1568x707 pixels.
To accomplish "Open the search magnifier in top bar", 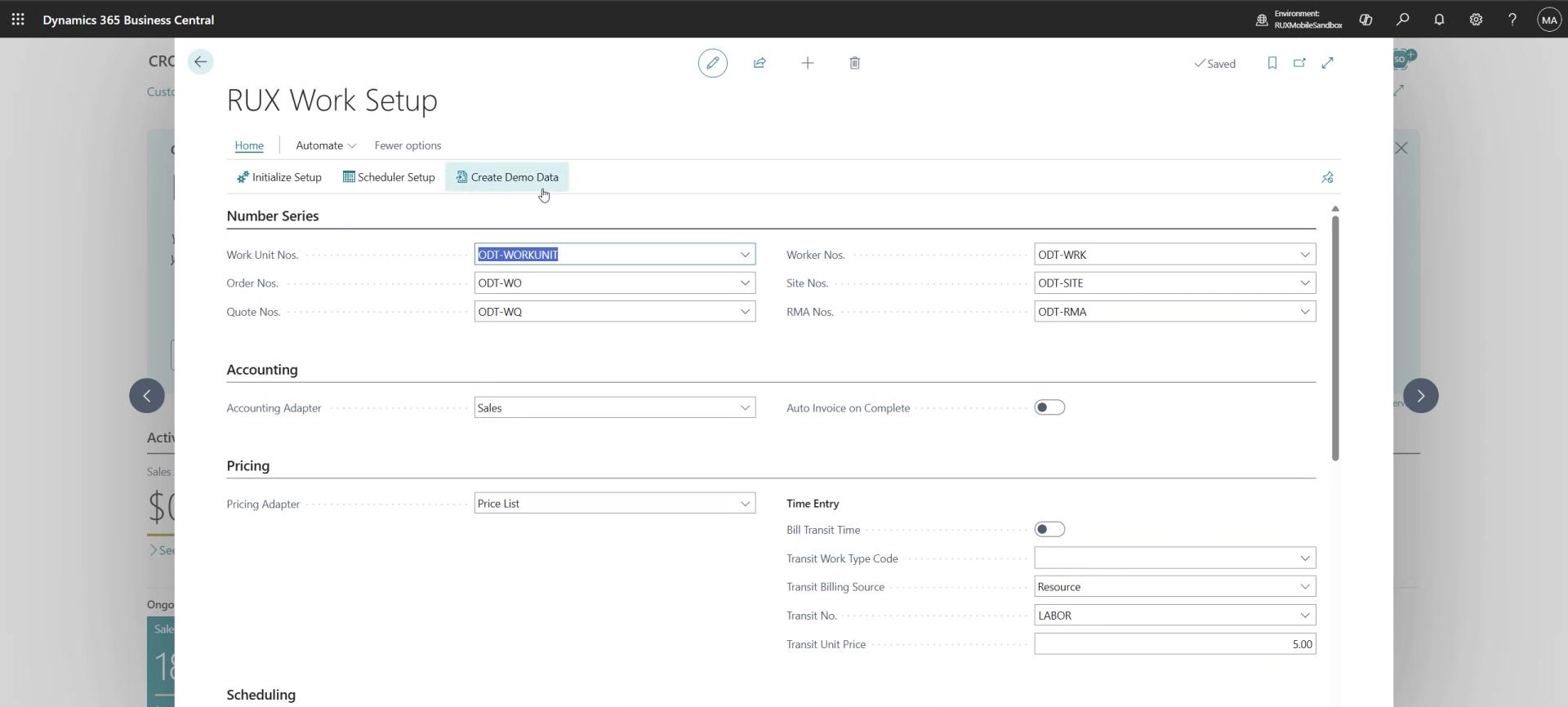I will click(x=1402, y=20).
